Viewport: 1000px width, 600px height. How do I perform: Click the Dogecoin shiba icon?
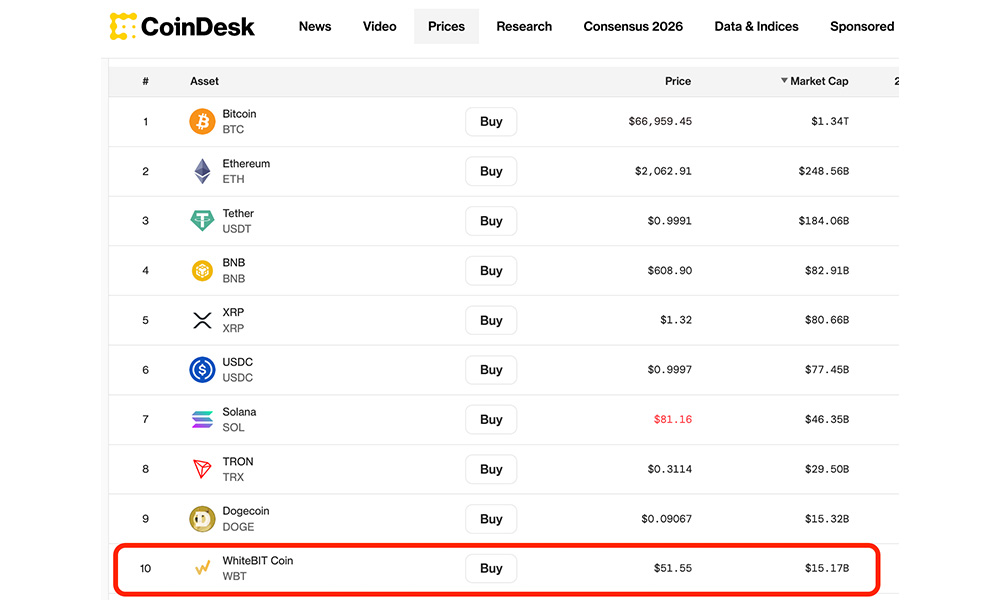coord(202,519)
